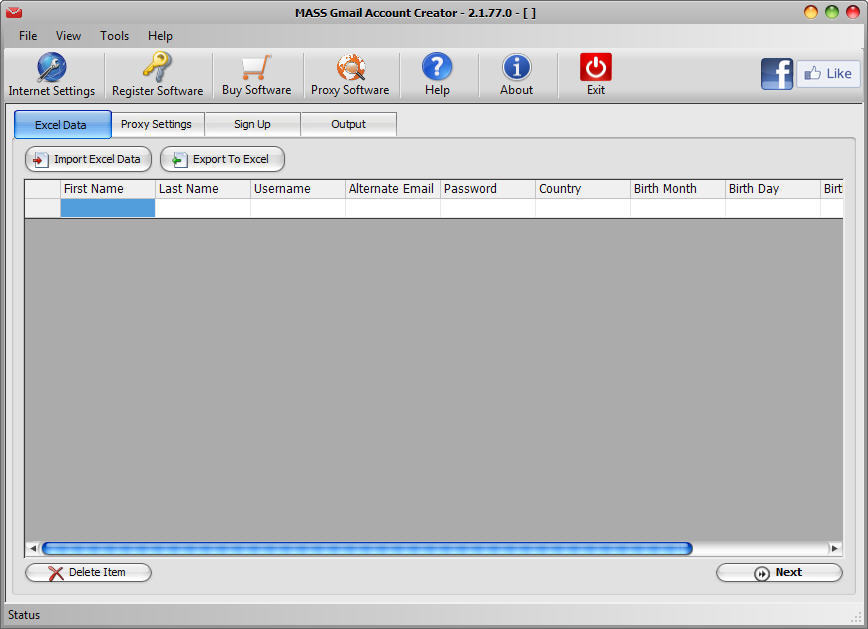Open the Facebook page icon
The width and height of the screenshot is (868, 629).
point(777,73)
